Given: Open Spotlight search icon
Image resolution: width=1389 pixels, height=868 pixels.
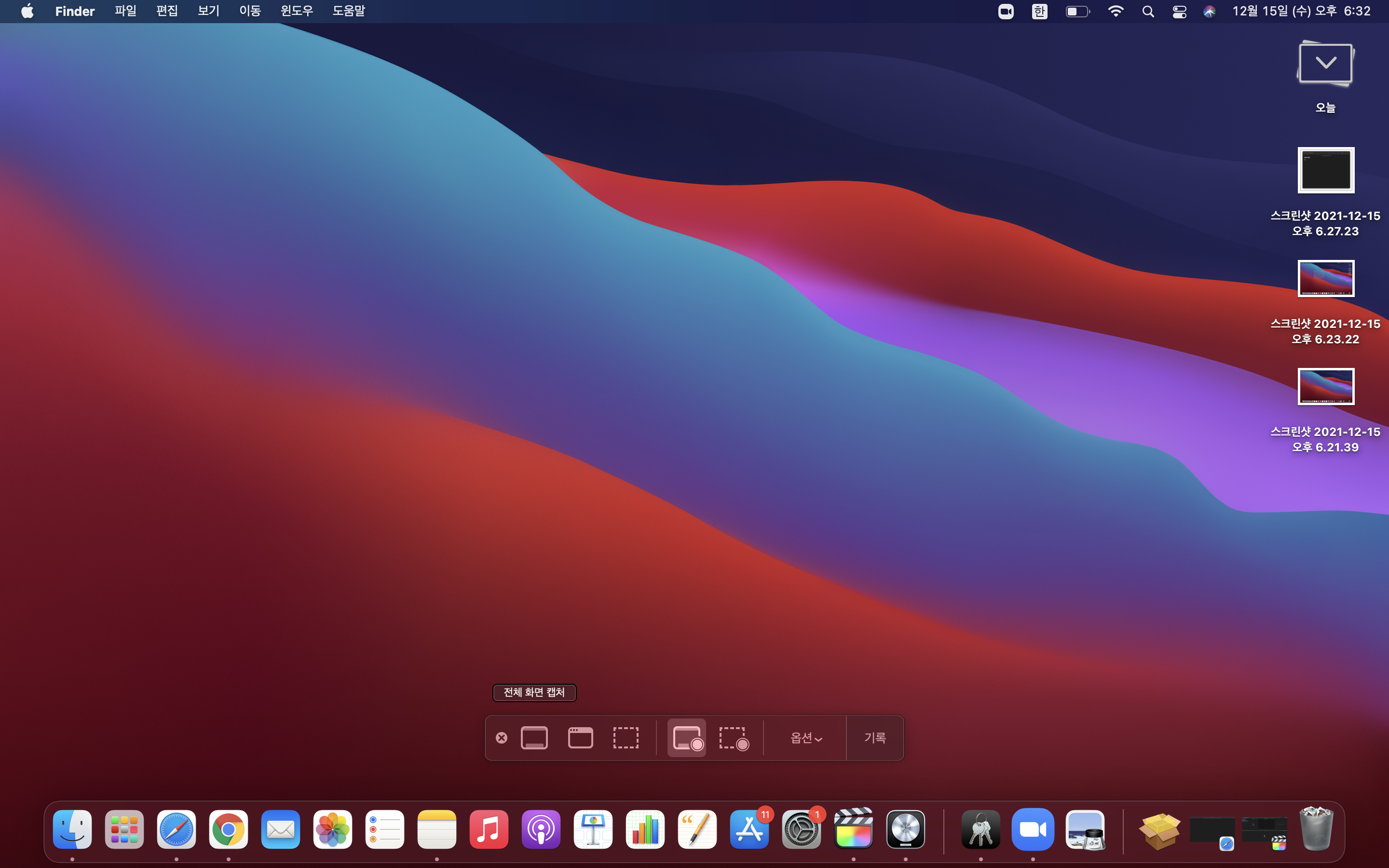Looking at the screenshot, I should click(x=1147, y=12).
